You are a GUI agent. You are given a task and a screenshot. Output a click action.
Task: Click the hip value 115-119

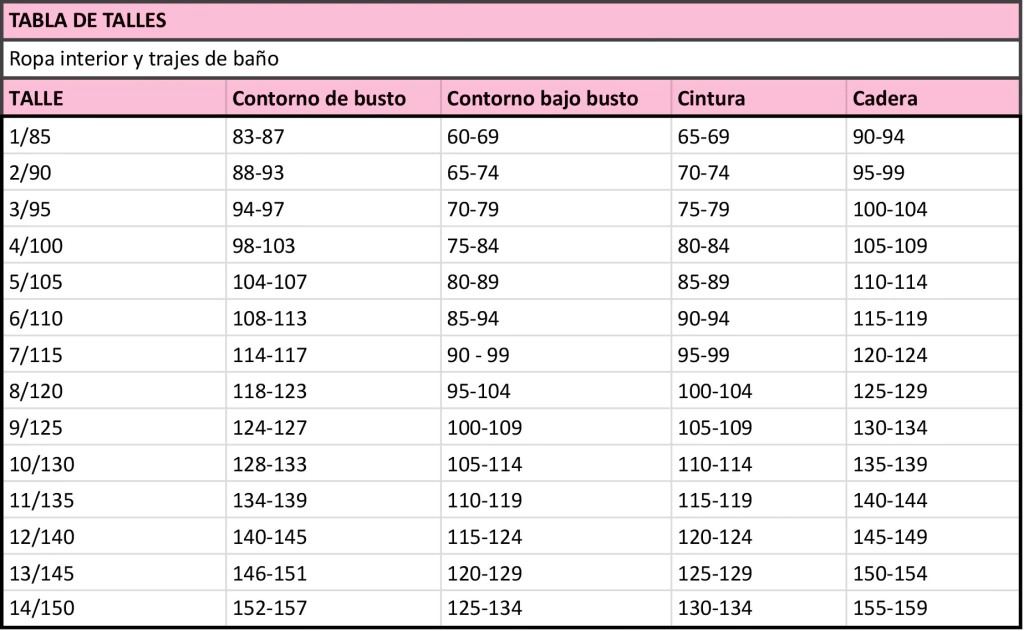click(890, 319)
